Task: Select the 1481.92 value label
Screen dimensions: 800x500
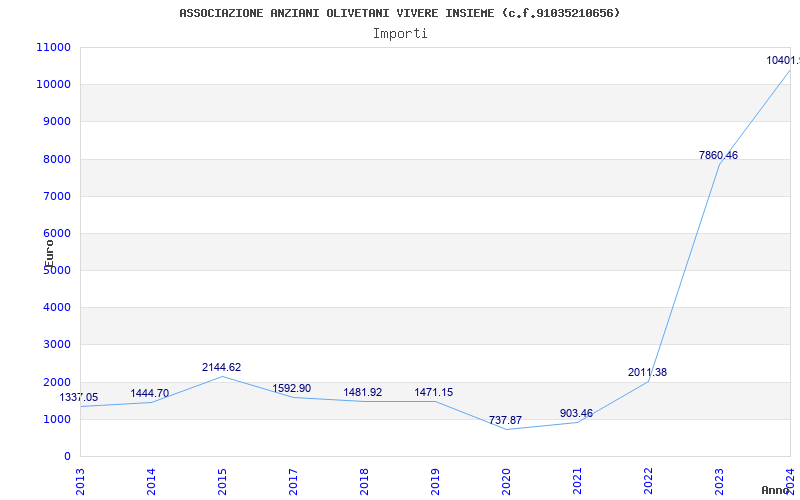Action: pos(363,392)
